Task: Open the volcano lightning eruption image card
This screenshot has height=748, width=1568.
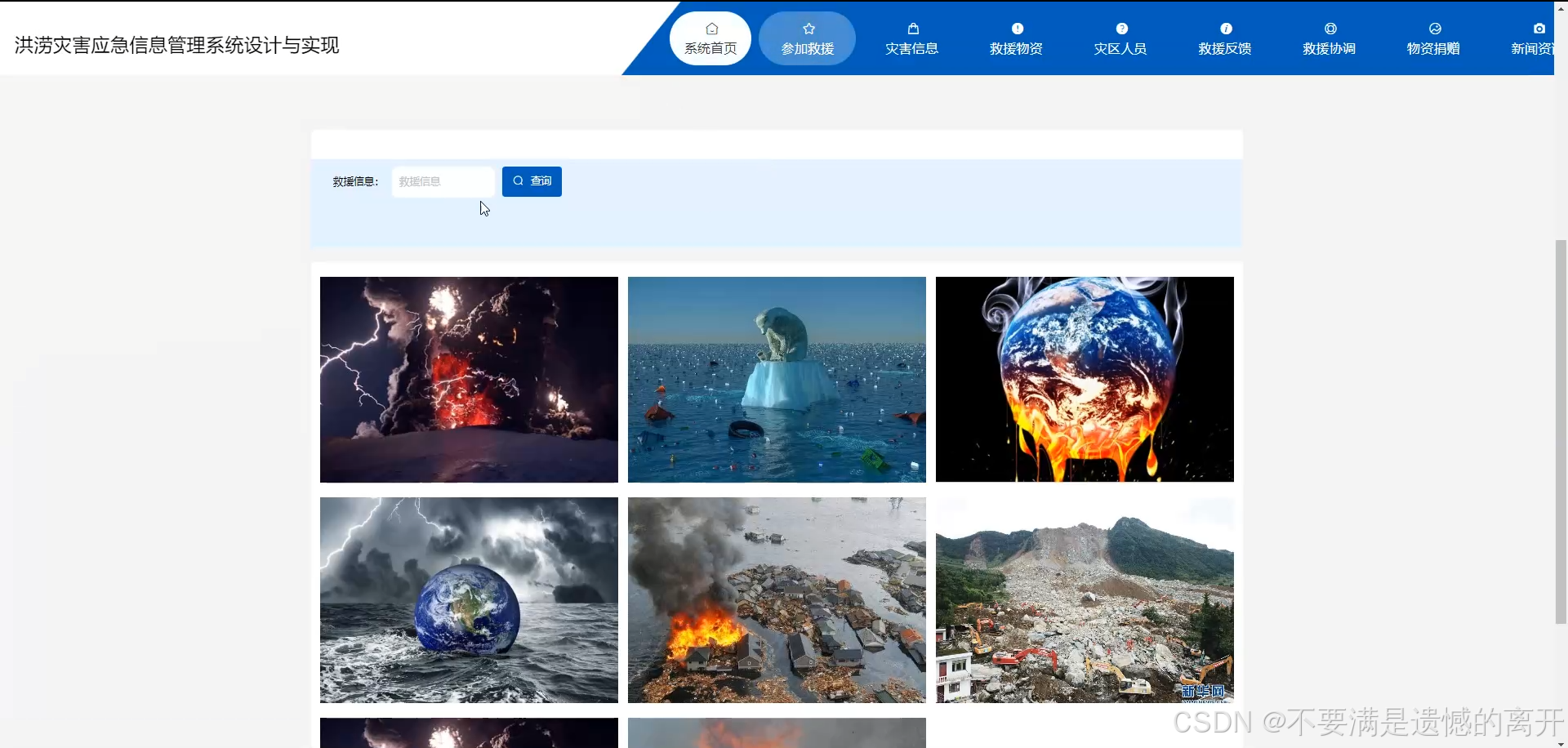Action: click(469, 380)
